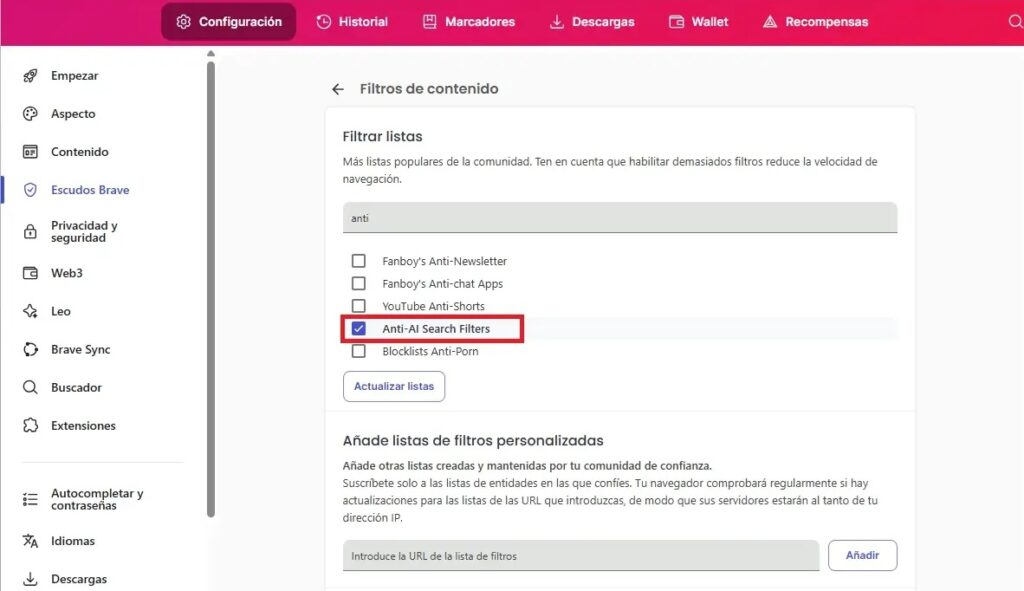1024x591 pixels.
Task: Open Empezar settings section
Action: click(x=74, y=76)
